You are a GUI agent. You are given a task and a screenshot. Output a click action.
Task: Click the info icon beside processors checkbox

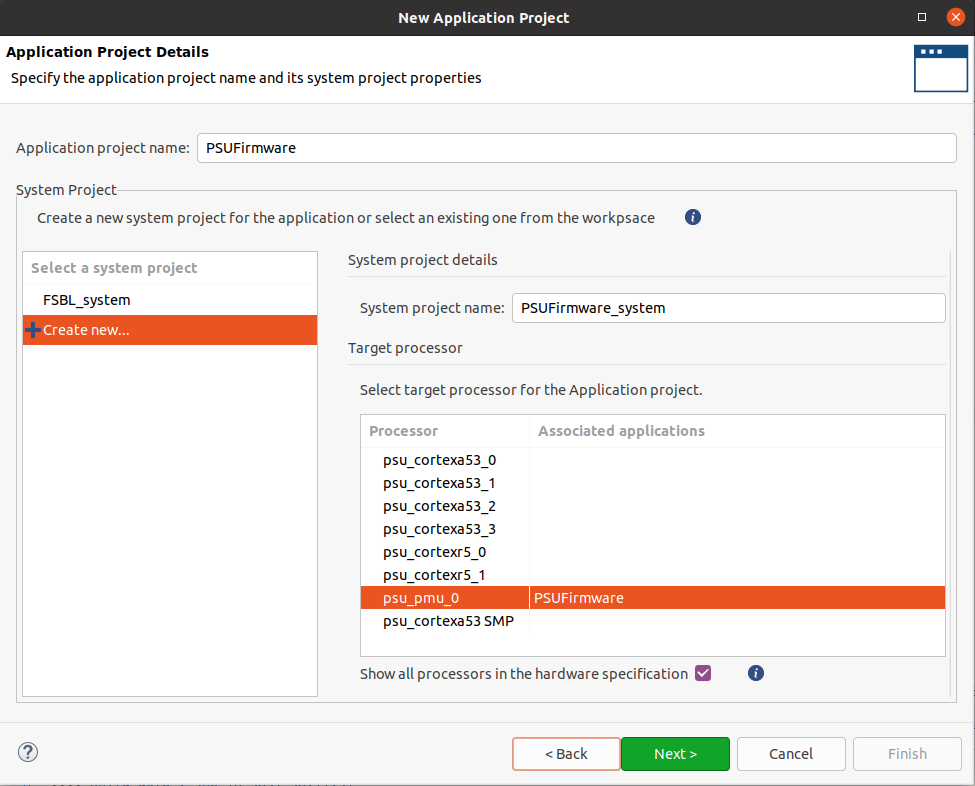point(755,673)
